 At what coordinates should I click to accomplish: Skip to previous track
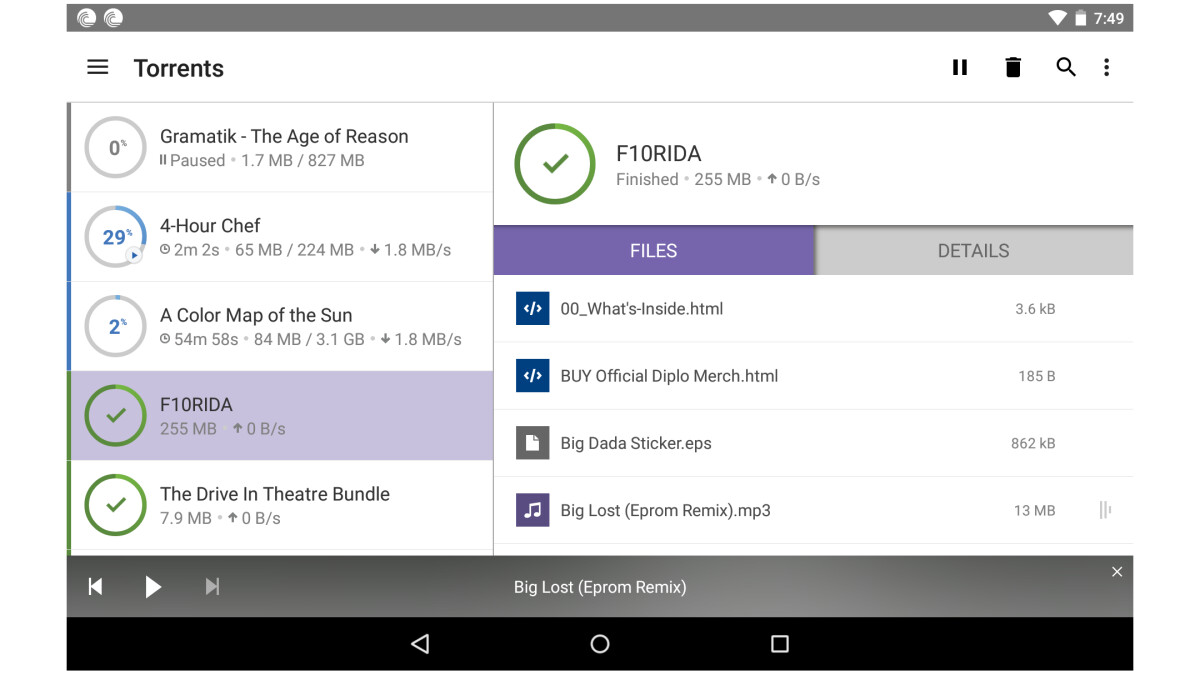96,587
